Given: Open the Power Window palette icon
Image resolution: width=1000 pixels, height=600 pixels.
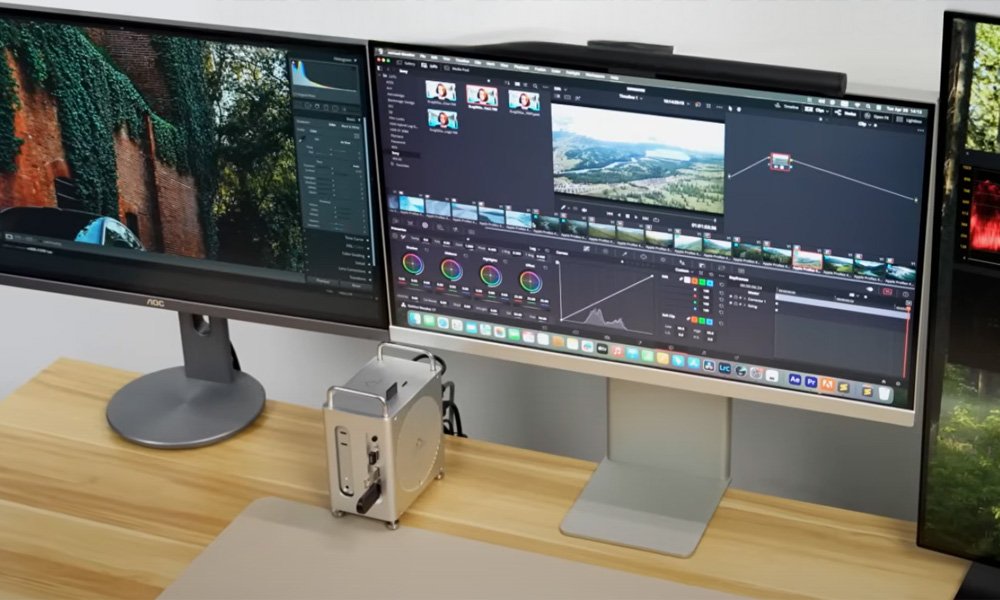Looking at the screenshot, I should (x=643, y=257).
